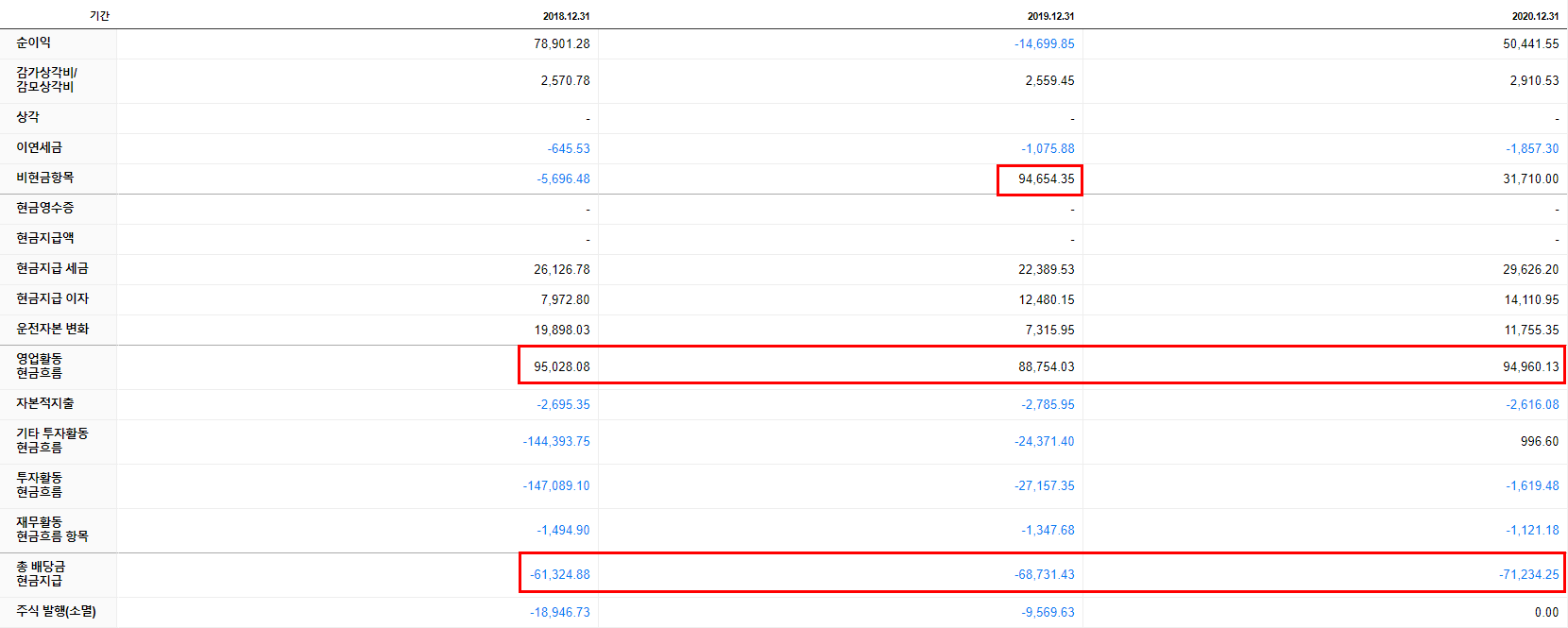Click dividends paid value -71,234.25

[1528, 574]
